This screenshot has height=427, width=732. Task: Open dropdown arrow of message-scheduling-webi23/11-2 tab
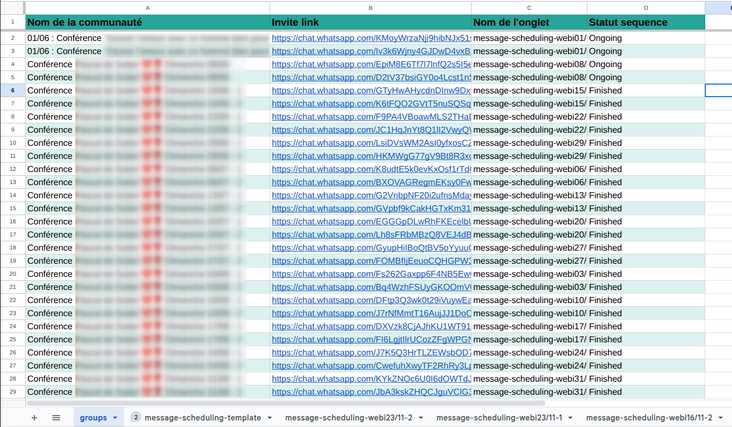pyautogui.click(x=419, y=417)
